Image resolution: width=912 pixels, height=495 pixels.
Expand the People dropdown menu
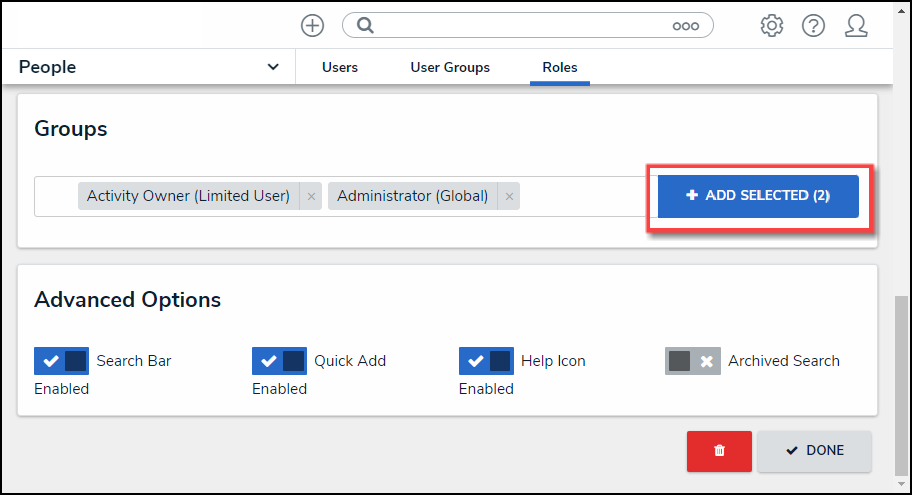[x=273, y=67]
